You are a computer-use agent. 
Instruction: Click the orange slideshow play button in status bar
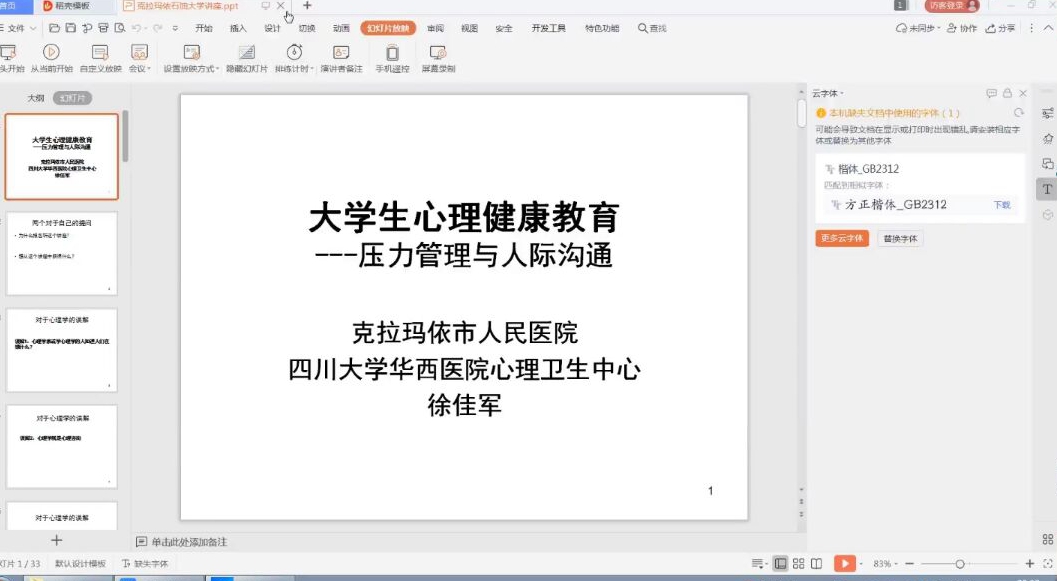(x=844, y=564)
